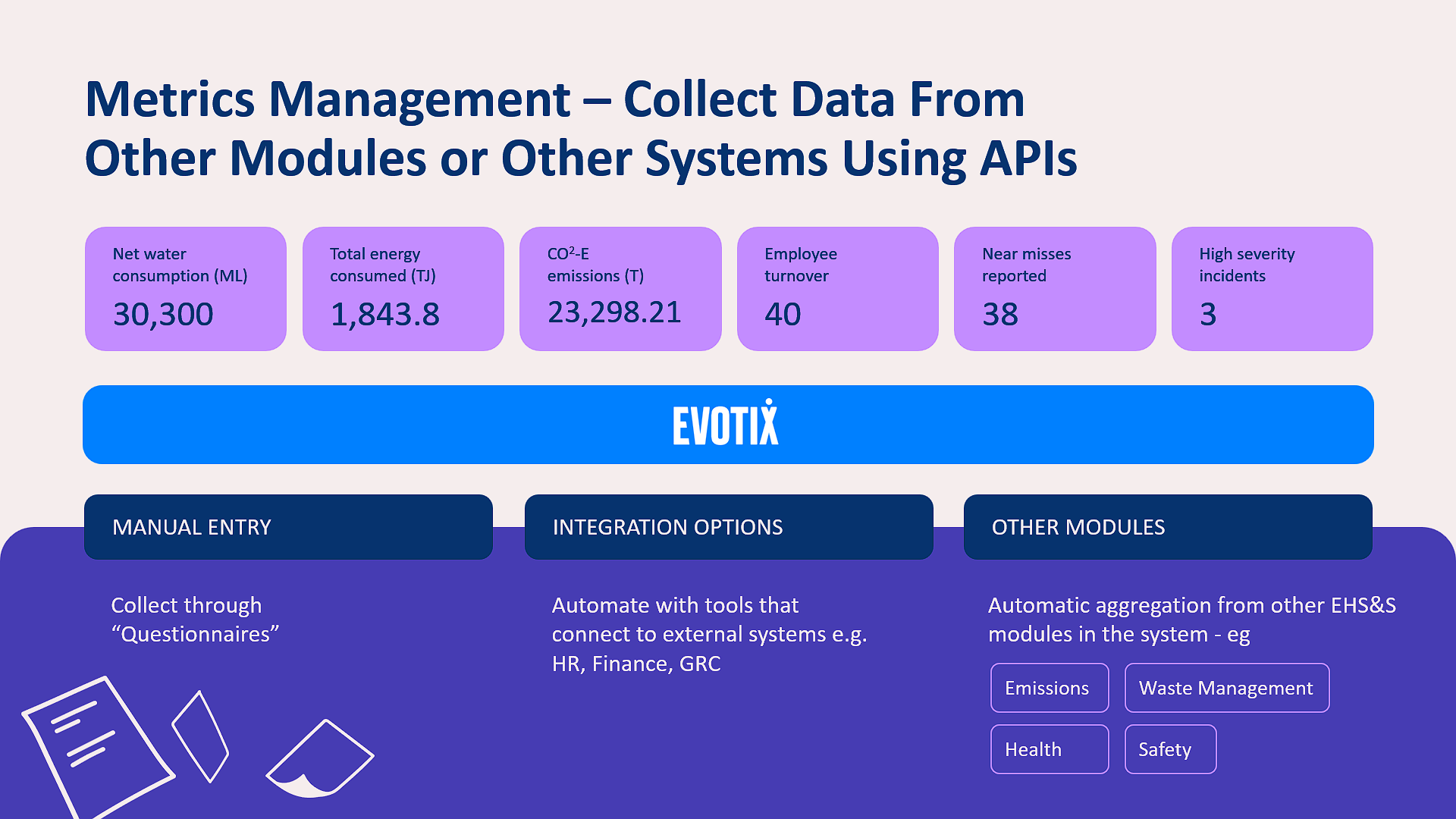
Task: Click the value 23,298.21
Action: 614,312
